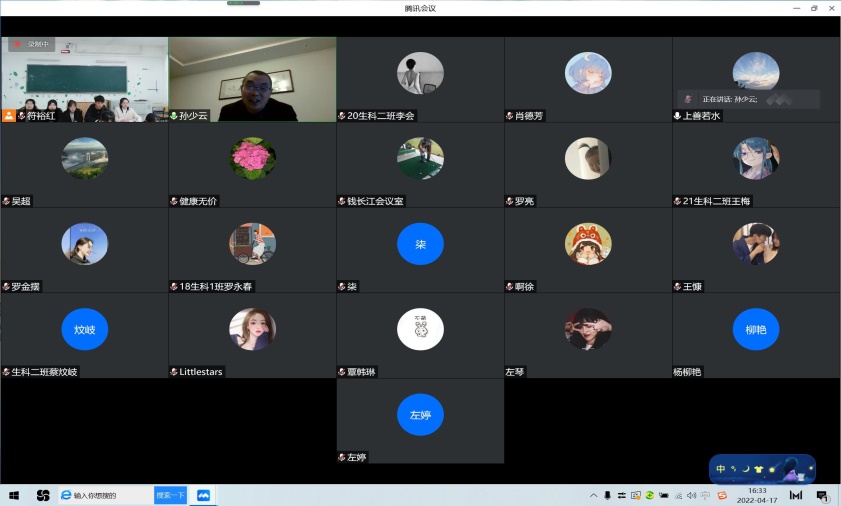Open the Windows notification center

click(x=822, y=495)
